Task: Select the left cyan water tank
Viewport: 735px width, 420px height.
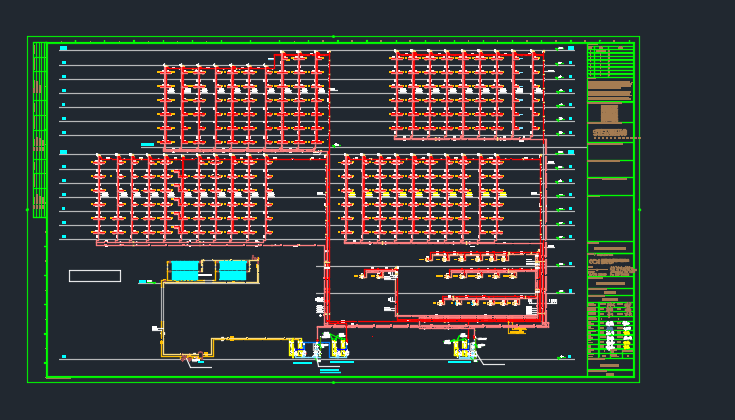Action: point(185,271)
